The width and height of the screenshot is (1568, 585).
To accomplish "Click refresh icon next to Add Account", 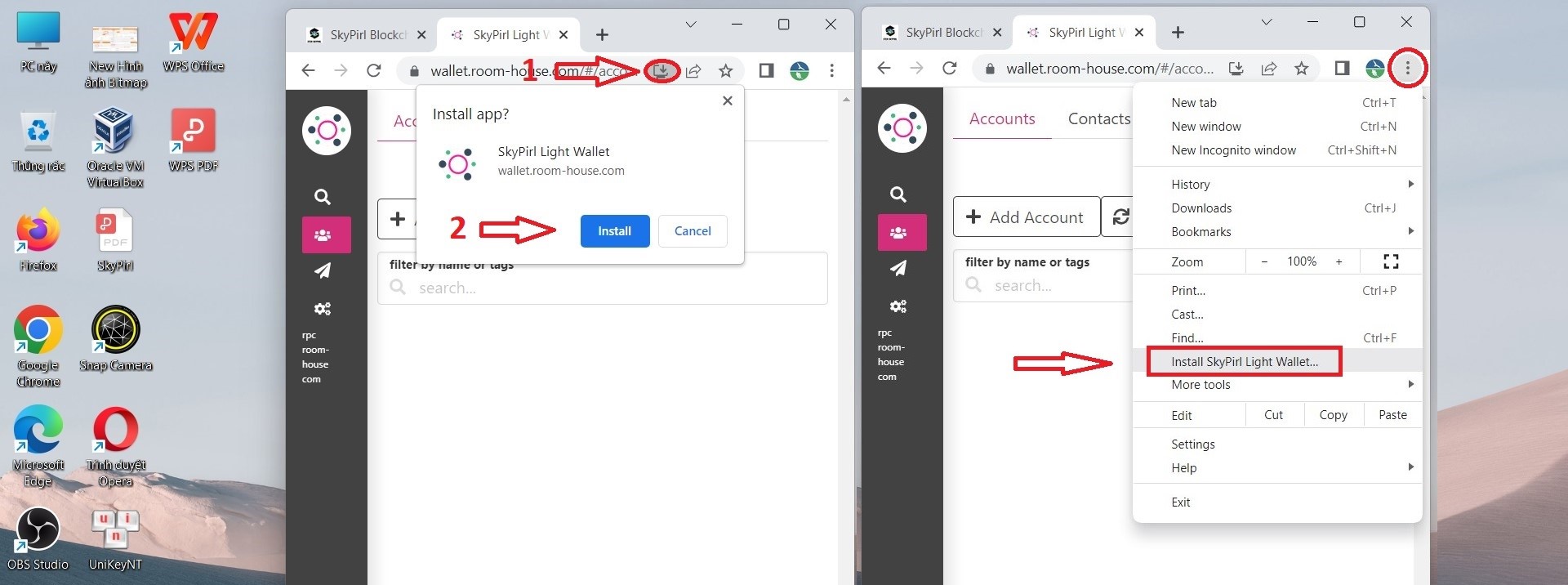I will click(1120, 217).
